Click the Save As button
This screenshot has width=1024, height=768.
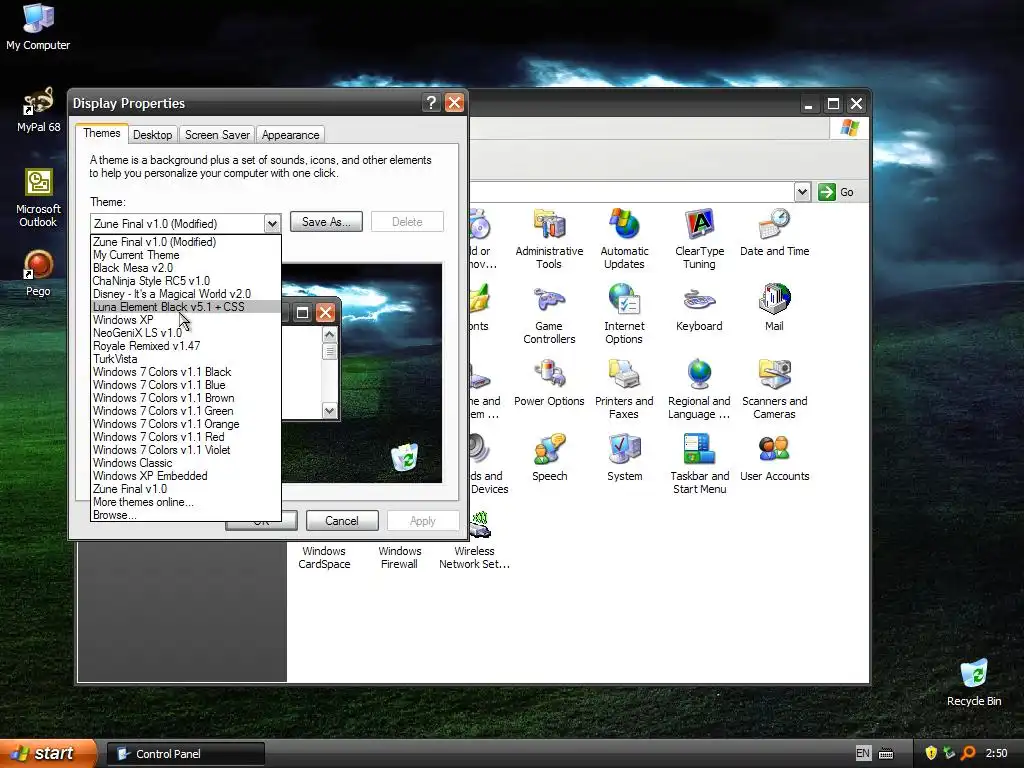[x=326, y=222]
